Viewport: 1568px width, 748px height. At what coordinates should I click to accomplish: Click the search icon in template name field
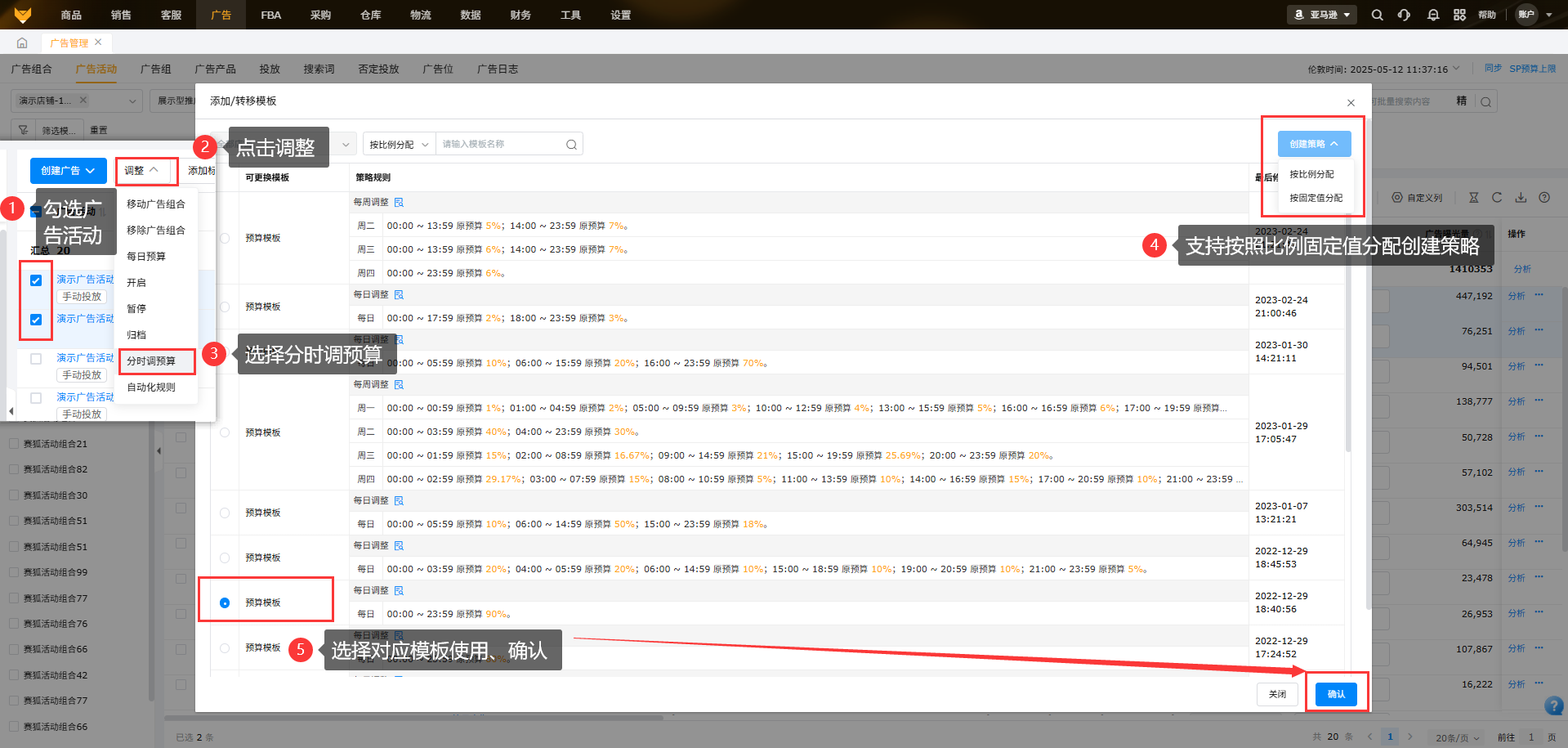[571, 145]
